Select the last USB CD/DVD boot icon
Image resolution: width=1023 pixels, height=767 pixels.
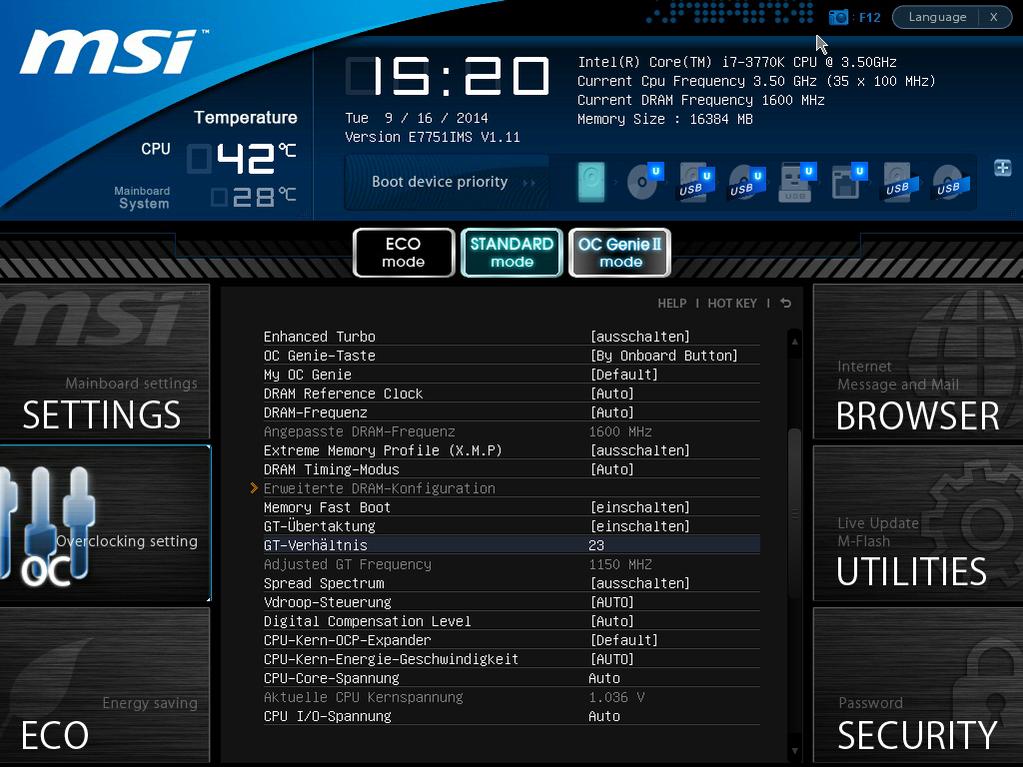[951, 182]
